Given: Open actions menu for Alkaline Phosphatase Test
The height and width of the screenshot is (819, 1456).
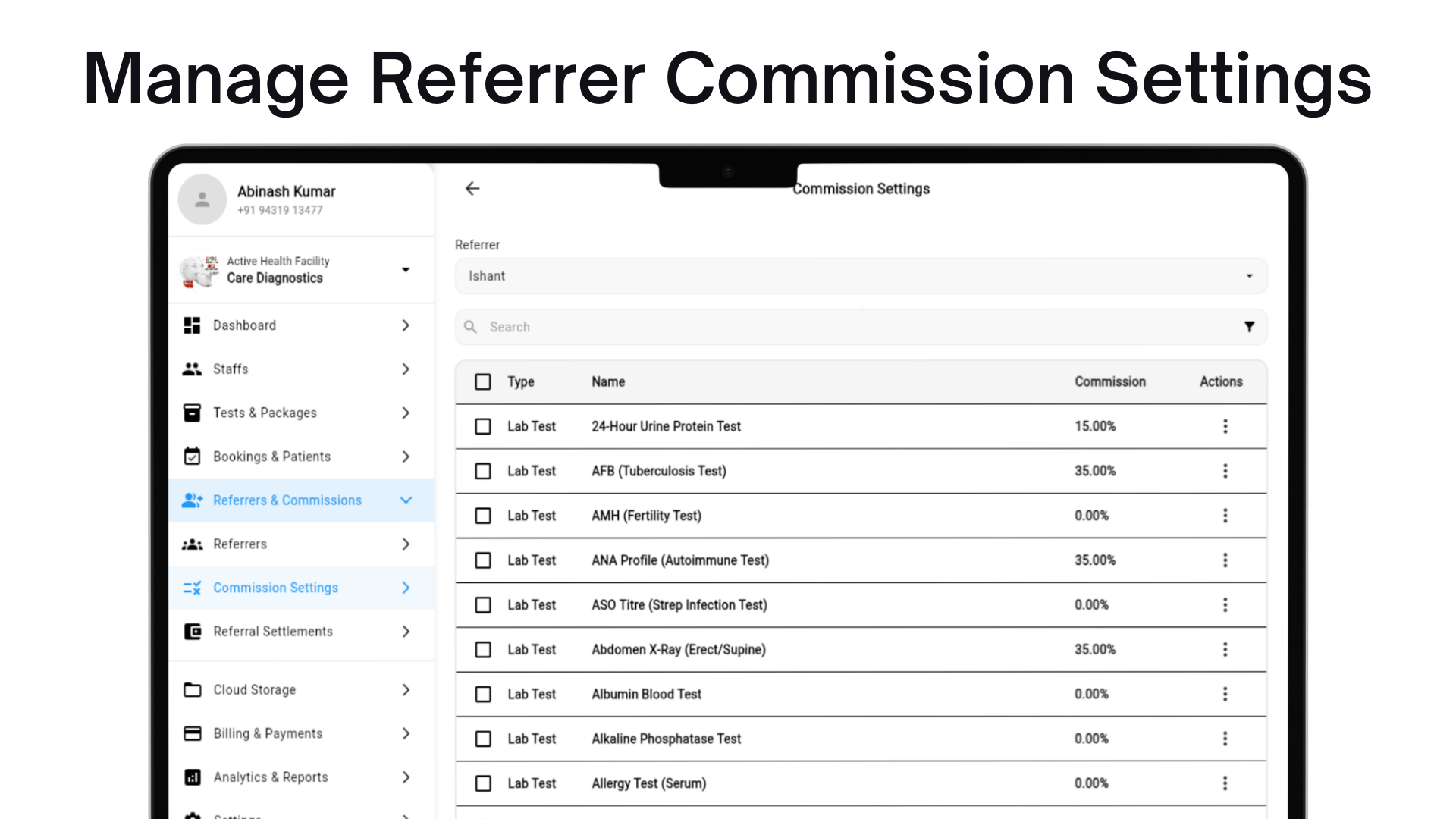Looking at the screenshot, I should 1225,739.
